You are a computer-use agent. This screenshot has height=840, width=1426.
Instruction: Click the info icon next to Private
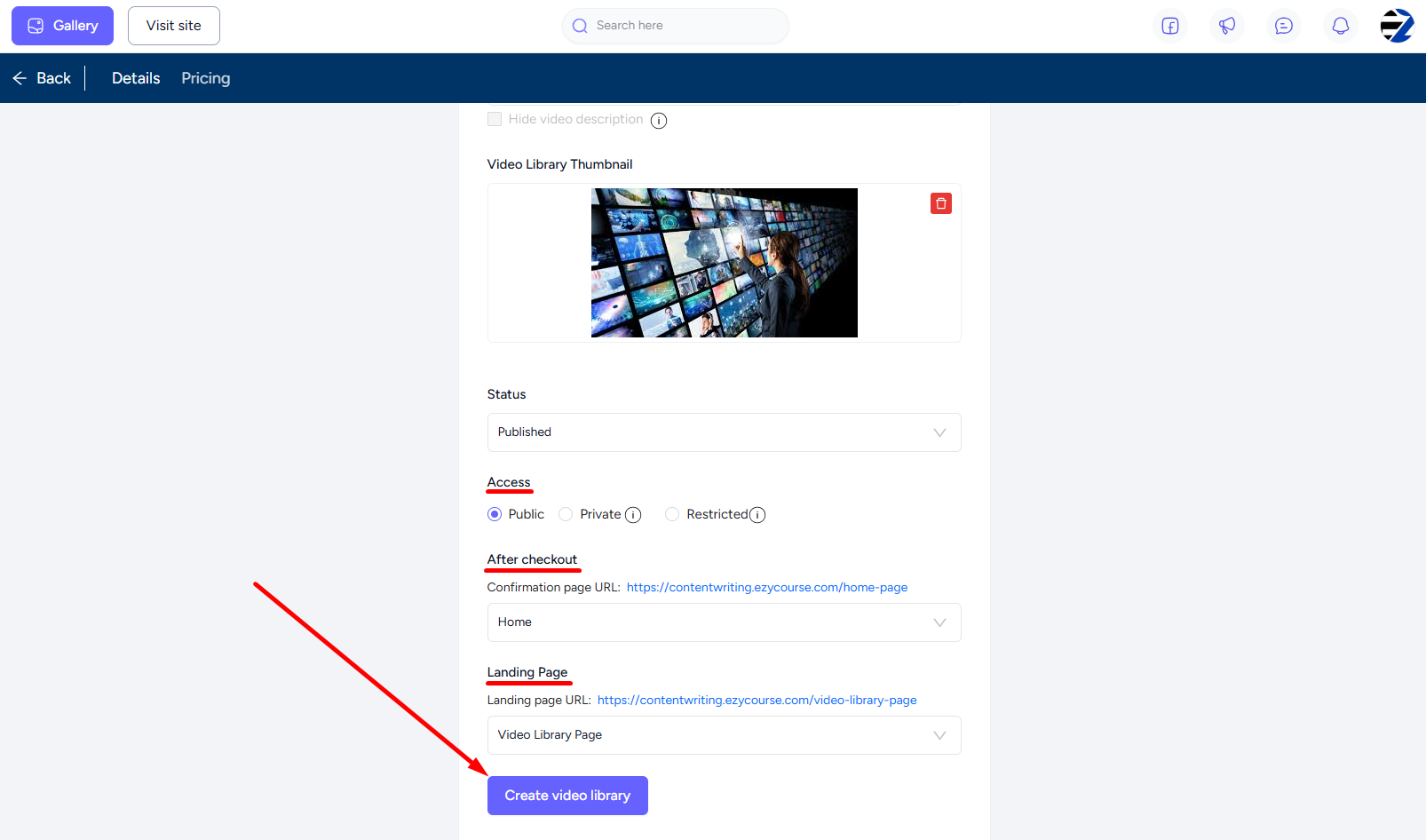click(x=633, y=515)
